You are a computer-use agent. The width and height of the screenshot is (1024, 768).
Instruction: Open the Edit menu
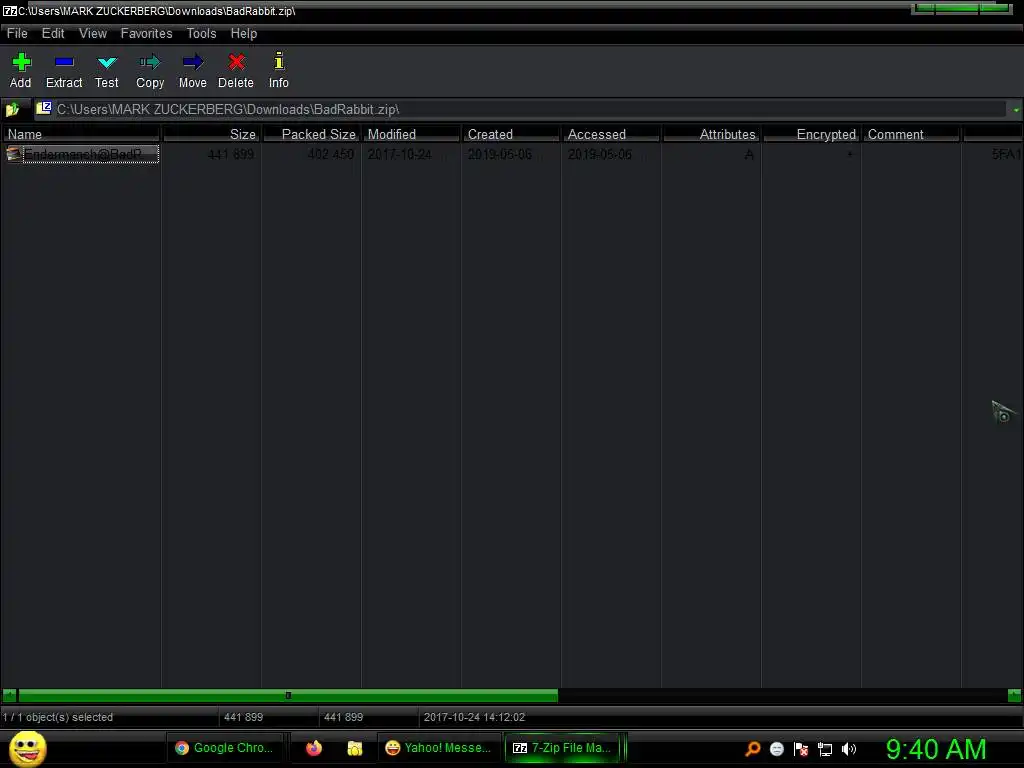tap(53, 33)
